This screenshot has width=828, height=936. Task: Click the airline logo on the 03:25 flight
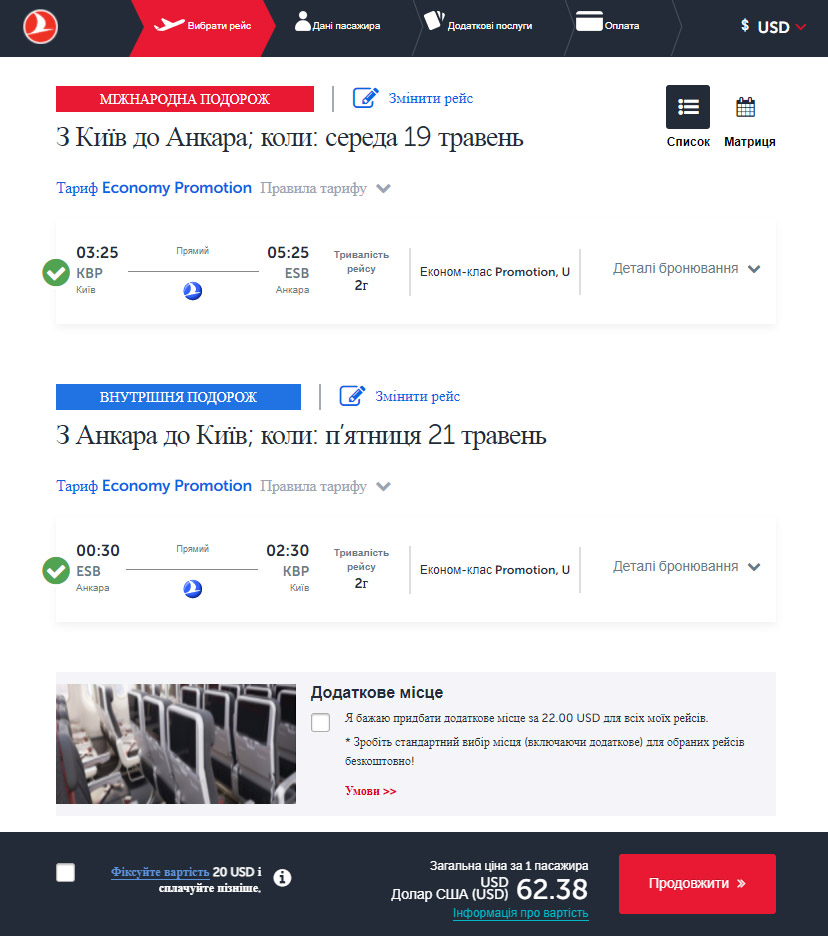192,291
